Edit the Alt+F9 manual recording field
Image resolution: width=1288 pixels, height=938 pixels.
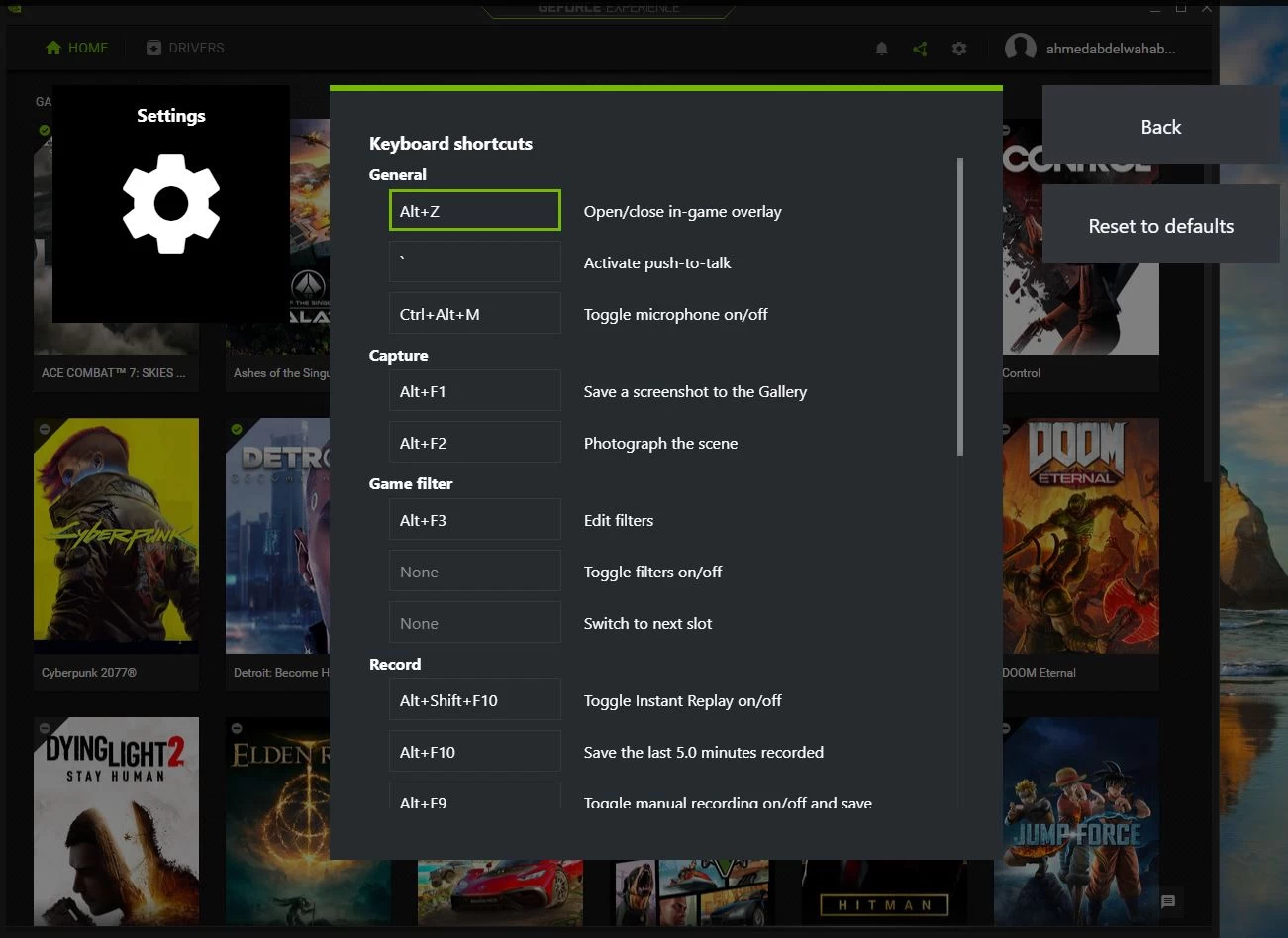[475, 795]
